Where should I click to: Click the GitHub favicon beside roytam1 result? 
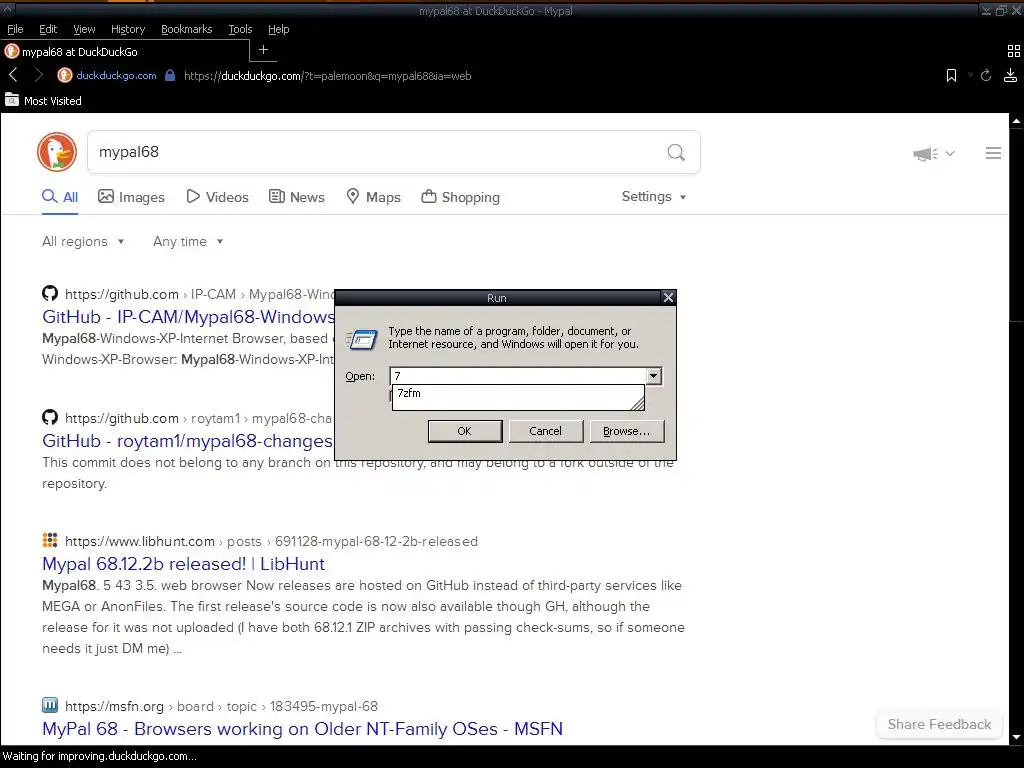click(50, 417)
